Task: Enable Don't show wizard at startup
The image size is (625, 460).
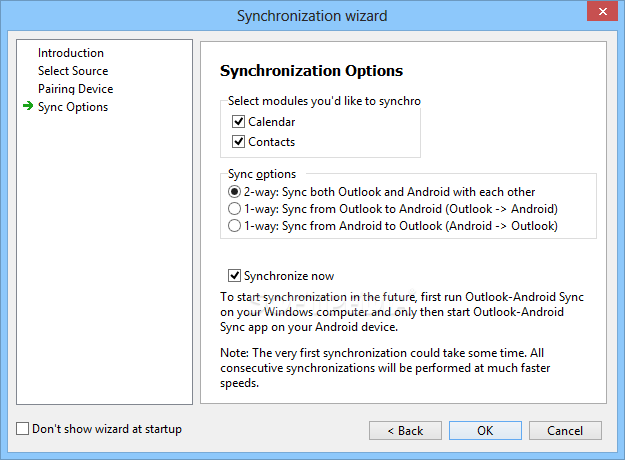Action: coord(22,429)
